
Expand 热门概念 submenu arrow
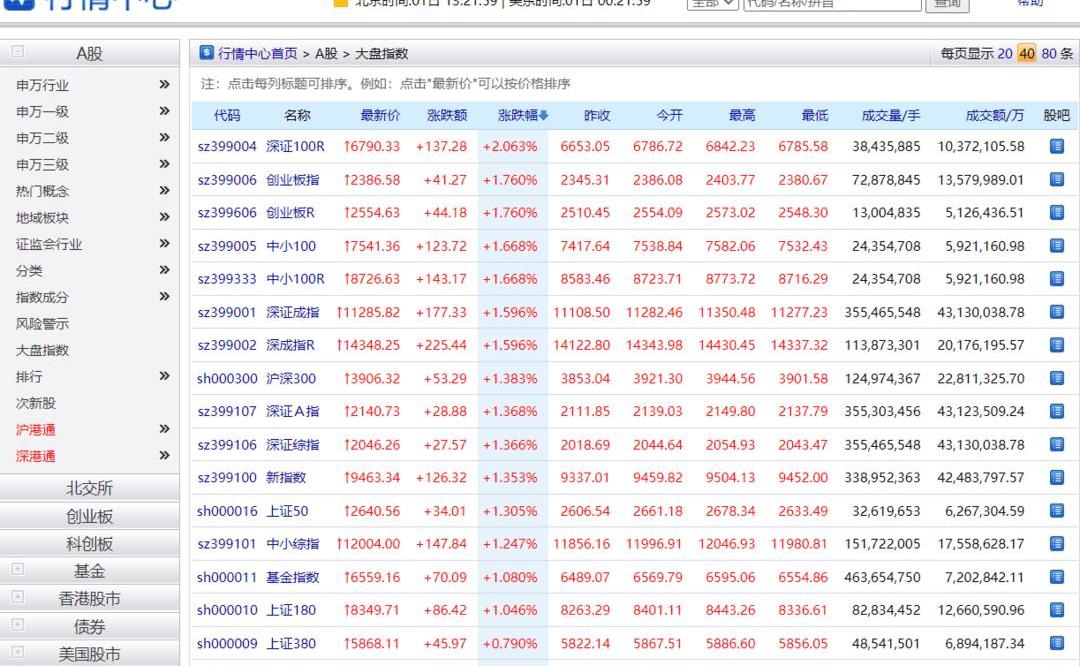(164, 190)
